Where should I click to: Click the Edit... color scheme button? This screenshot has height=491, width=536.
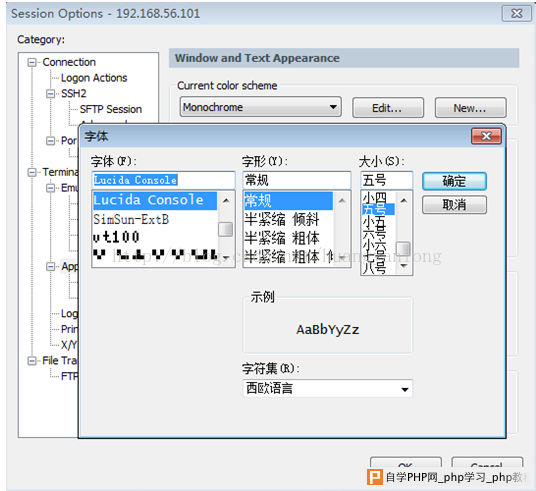[x=388, y=108]
